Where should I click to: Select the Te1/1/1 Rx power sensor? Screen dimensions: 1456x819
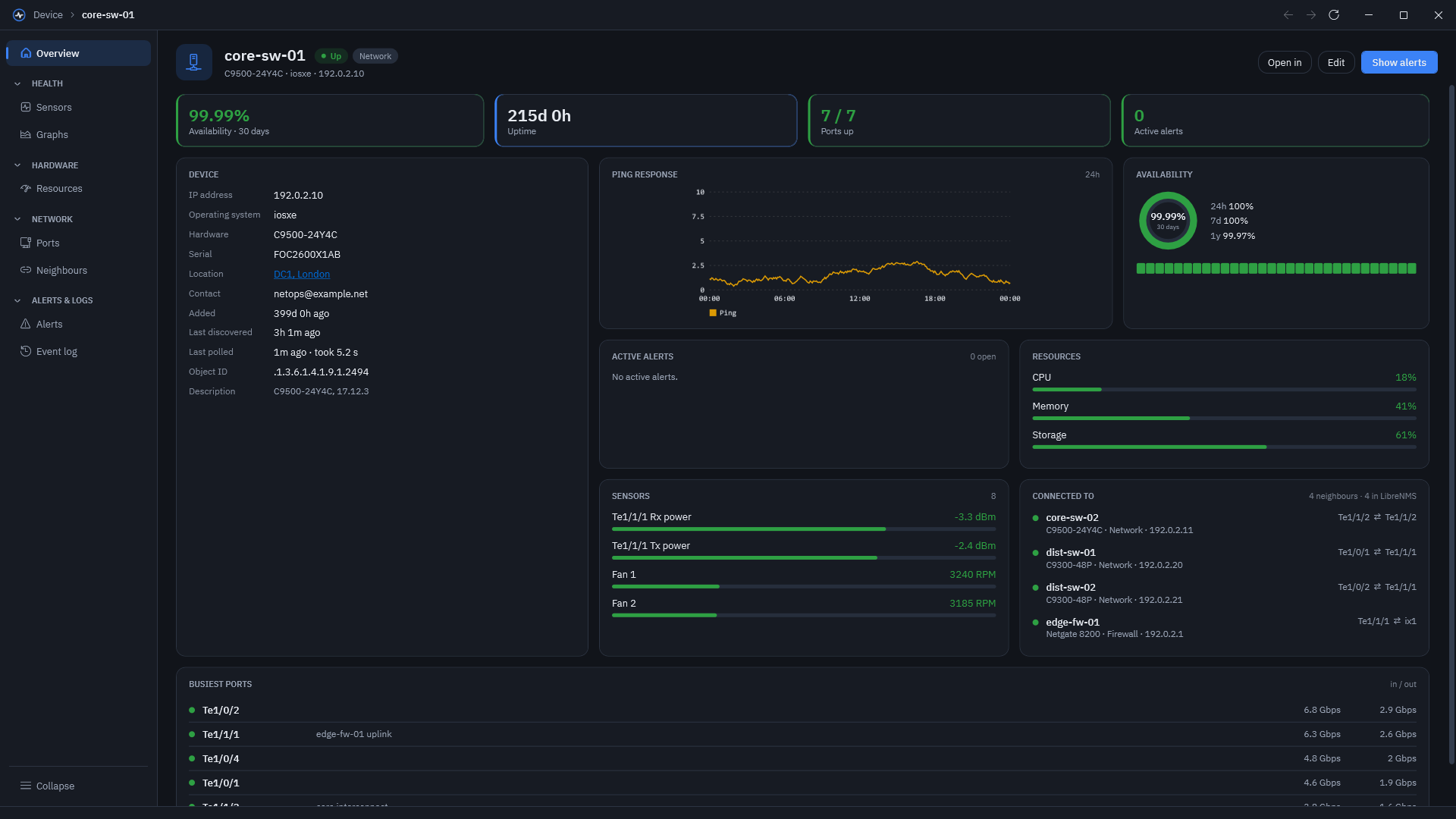(804, 522)
